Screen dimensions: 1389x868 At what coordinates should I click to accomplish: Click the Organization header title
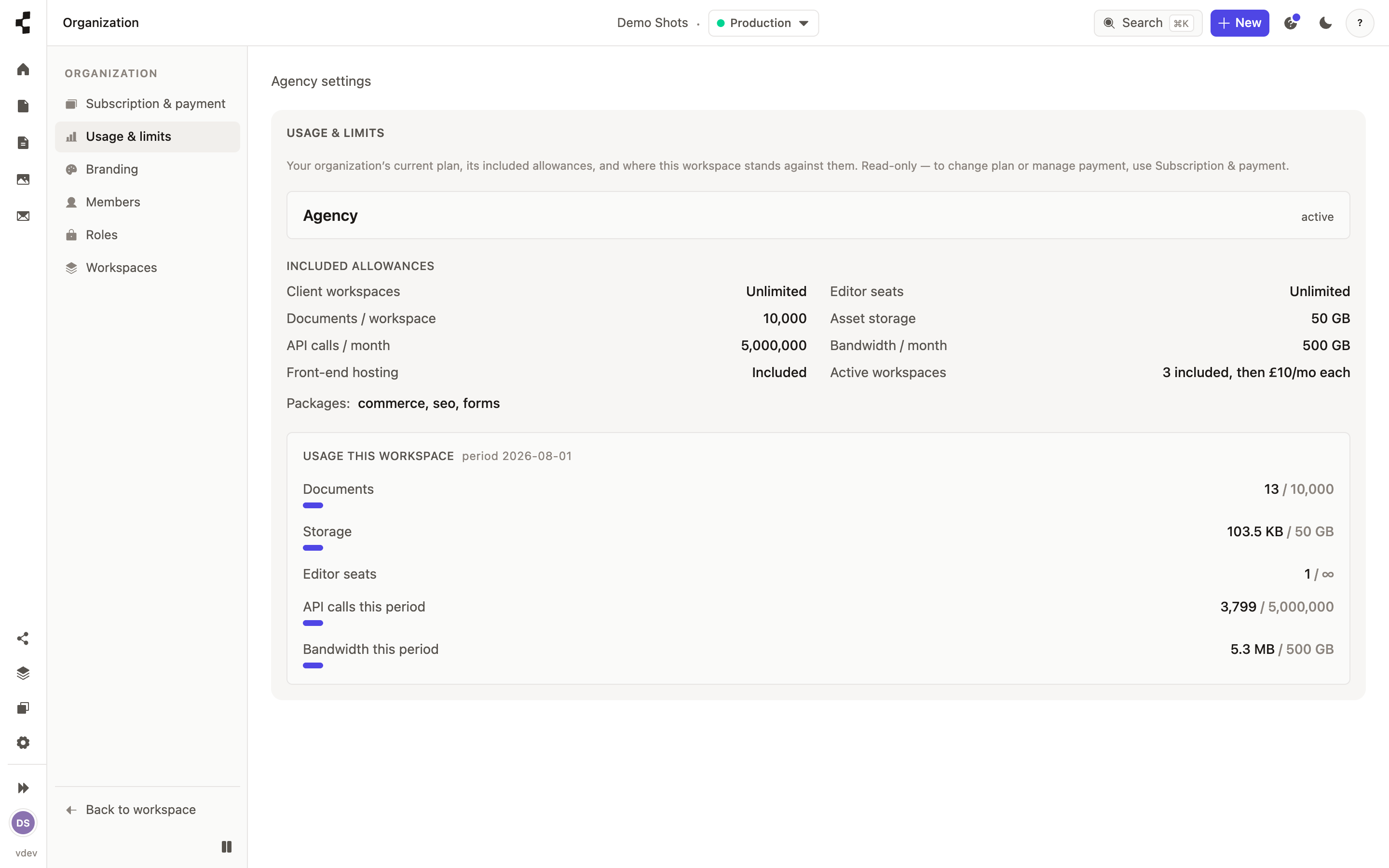click(x=101, y=23)
